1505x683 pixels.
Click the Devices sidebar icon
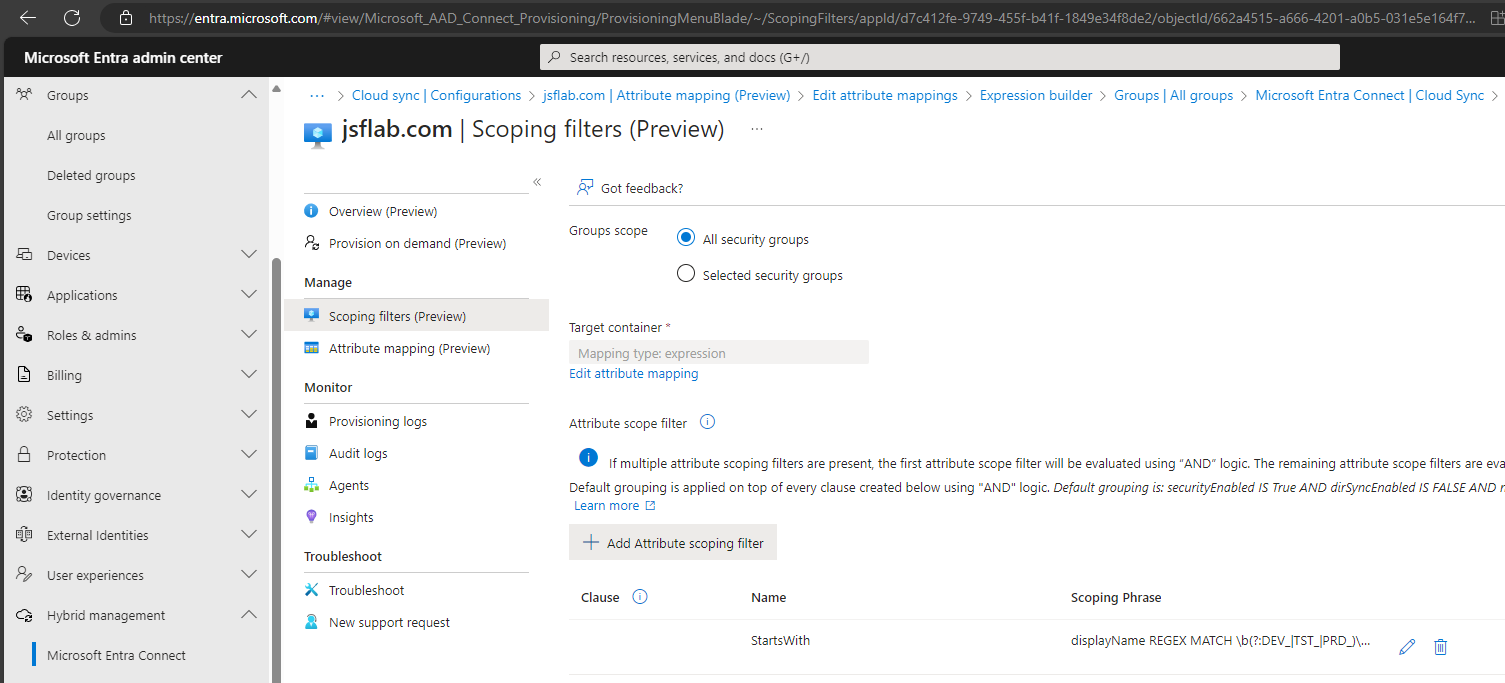(x=25, y=255)
